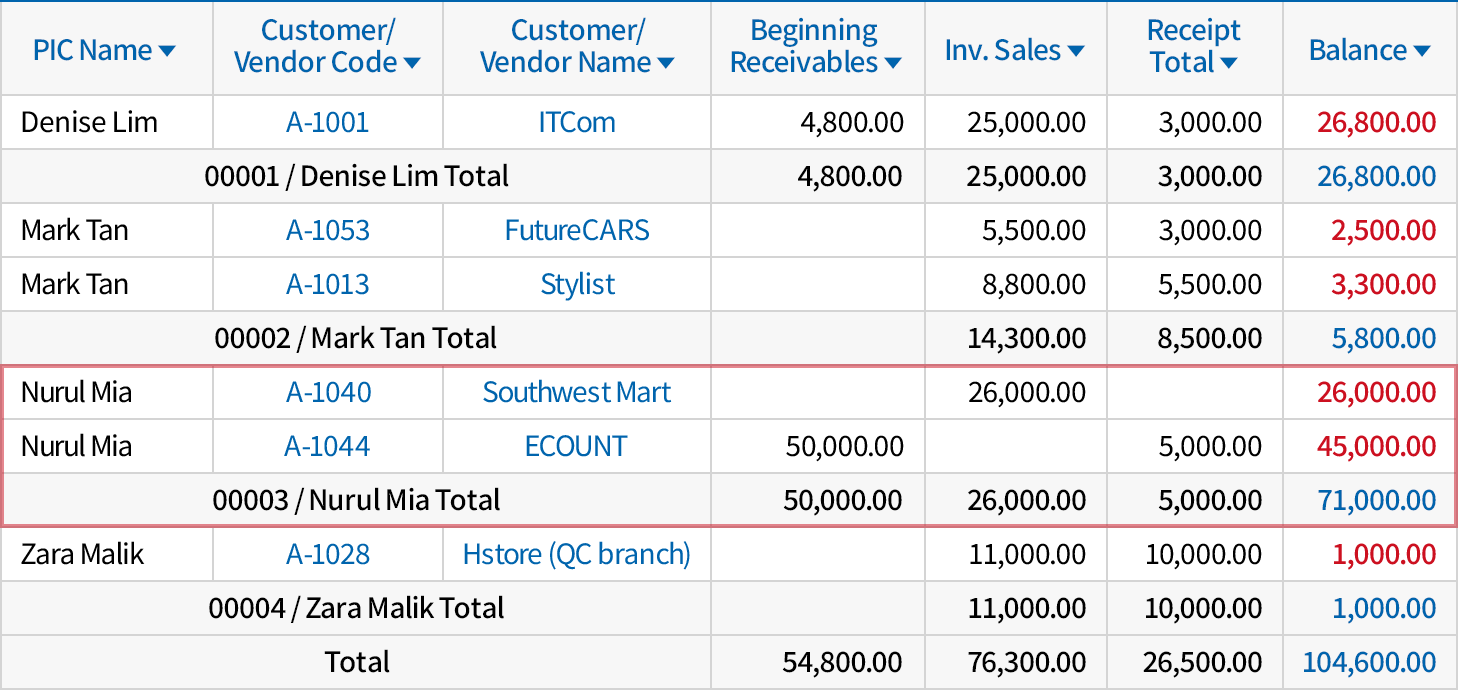Click the Southwest Mart customer link
The height and width of the screenshot is (690, 1458).
point(577,393)
